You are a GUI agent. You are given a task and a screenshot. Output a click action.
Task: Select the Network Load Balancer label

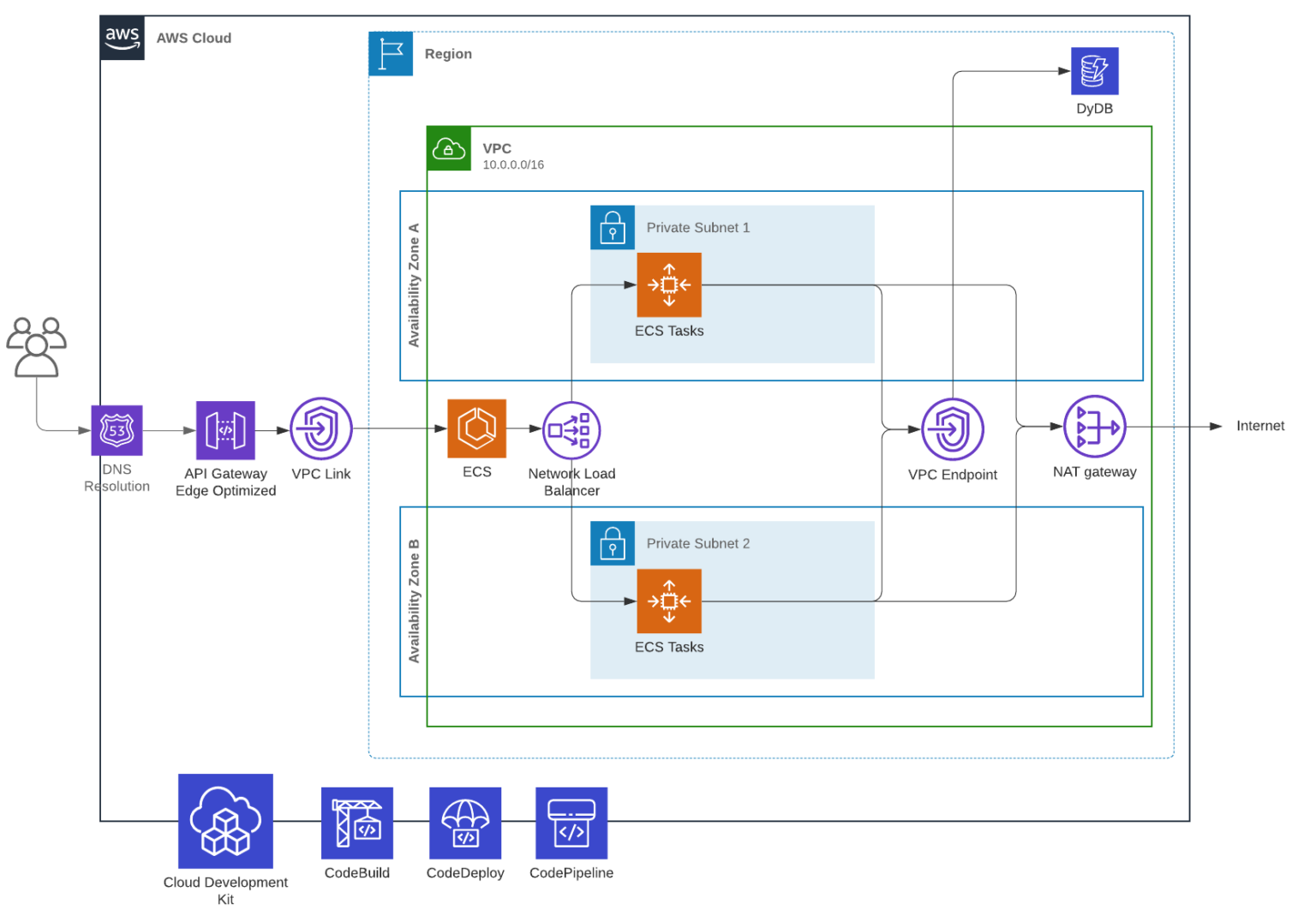tap(571, 482)
